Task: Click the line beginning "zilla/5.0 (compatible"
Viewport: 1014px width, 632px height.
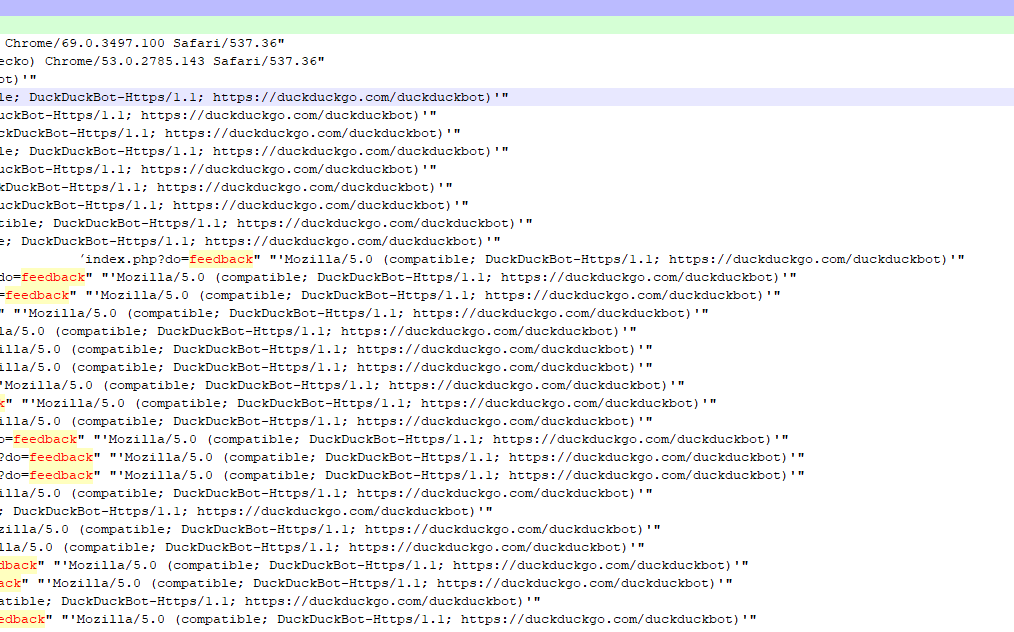Action: click(330, 529)
